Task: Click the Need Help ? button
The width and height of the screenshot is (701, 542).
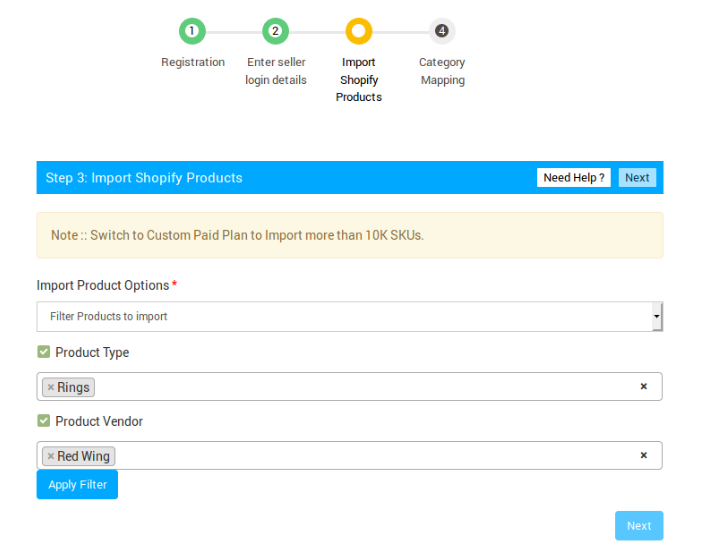Action: click(574, 178)
